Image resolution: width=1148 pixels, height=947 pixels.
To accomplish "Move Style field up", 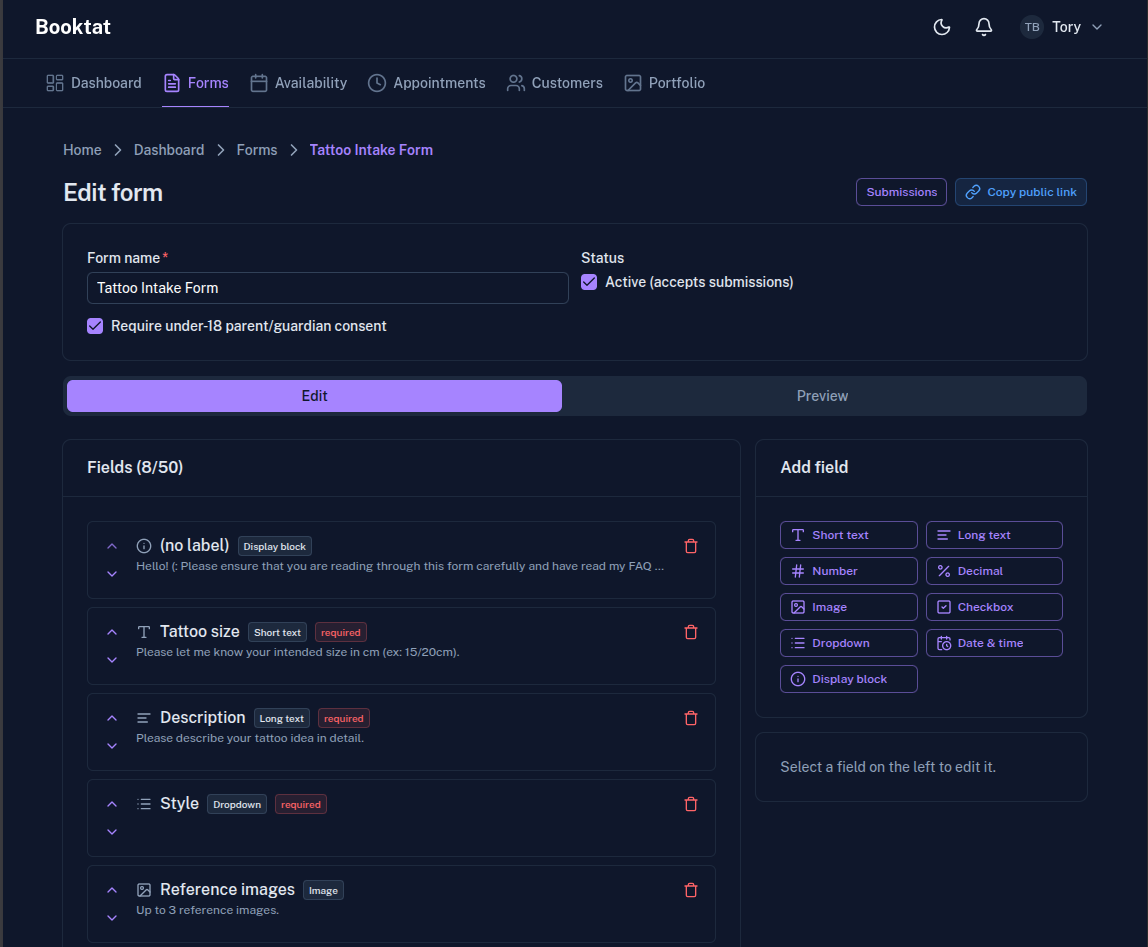I will (x=112, y=804).
